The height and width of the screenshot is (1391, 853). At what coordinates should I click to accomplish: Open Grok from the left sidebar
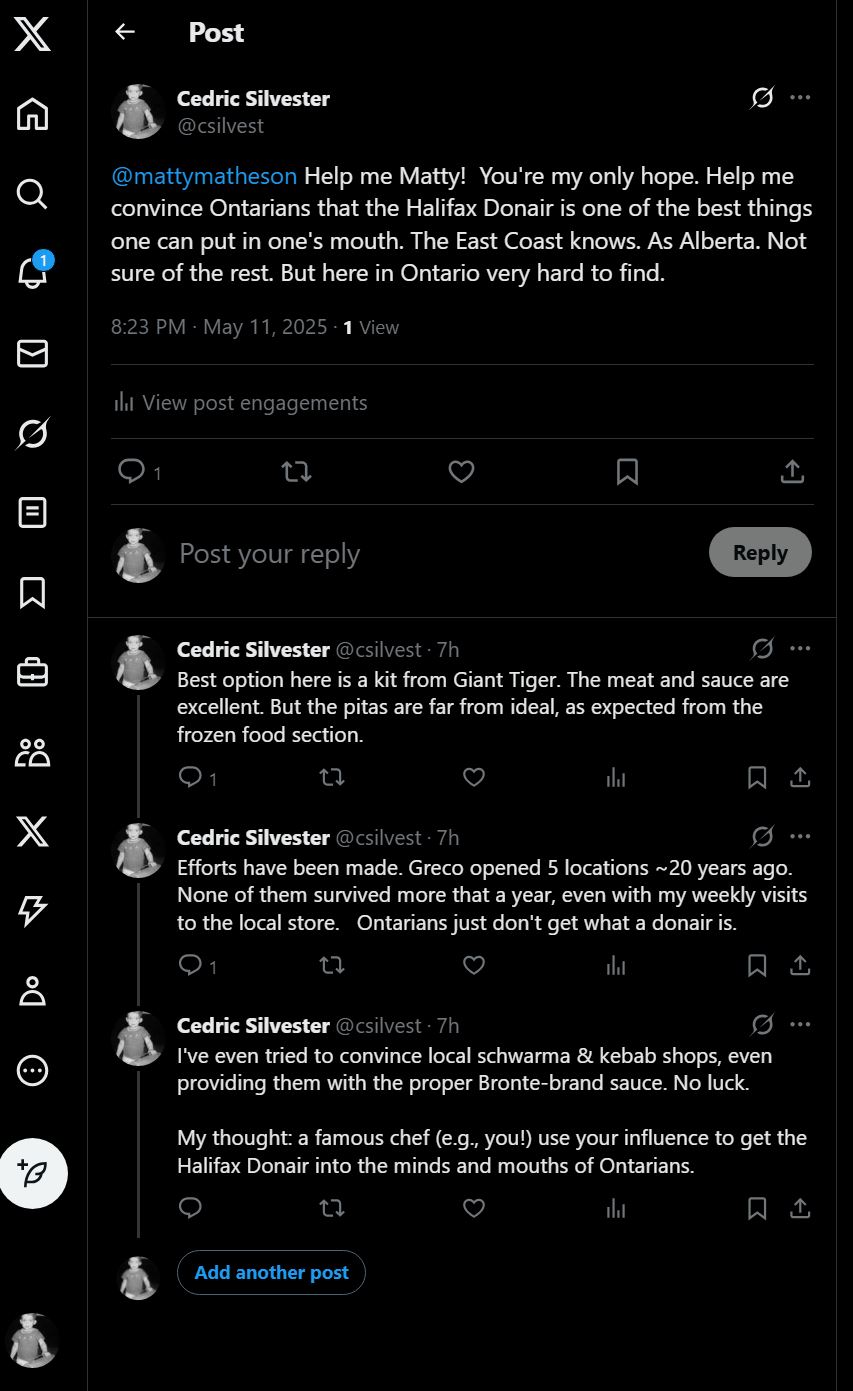[x=32, y=433]
